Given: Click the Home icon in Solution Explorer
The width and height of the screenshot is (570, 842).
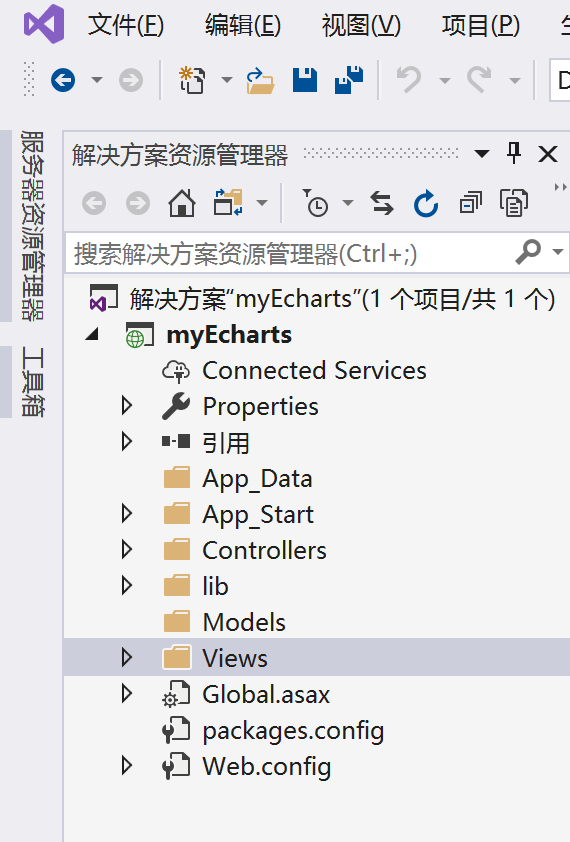Looking at the screenshot, I should coord(182,204).
